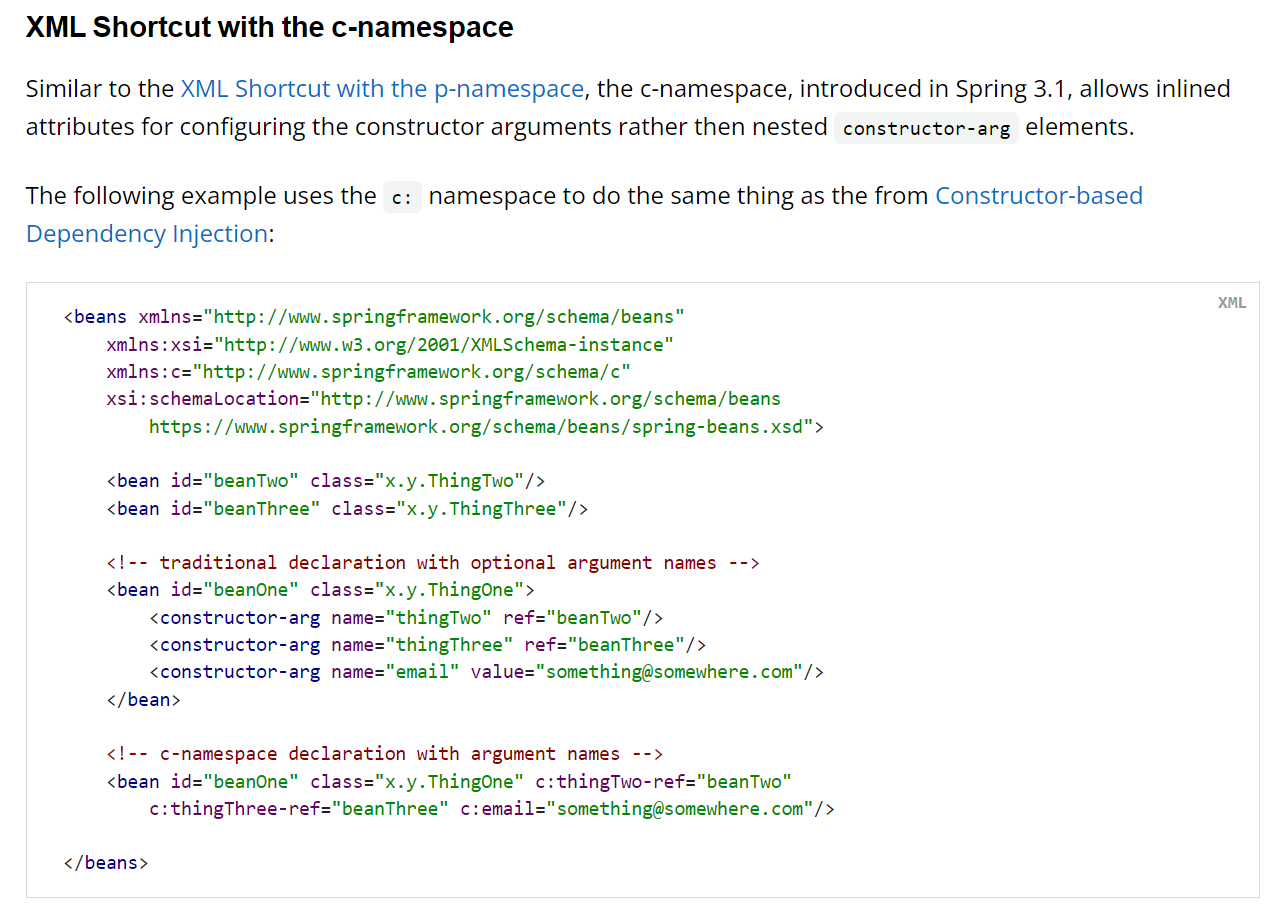This screenshot has height=904, width=1274.
Task: Open the XML Shortcut with the p-namespace link
Action: [x=382, y=89]
